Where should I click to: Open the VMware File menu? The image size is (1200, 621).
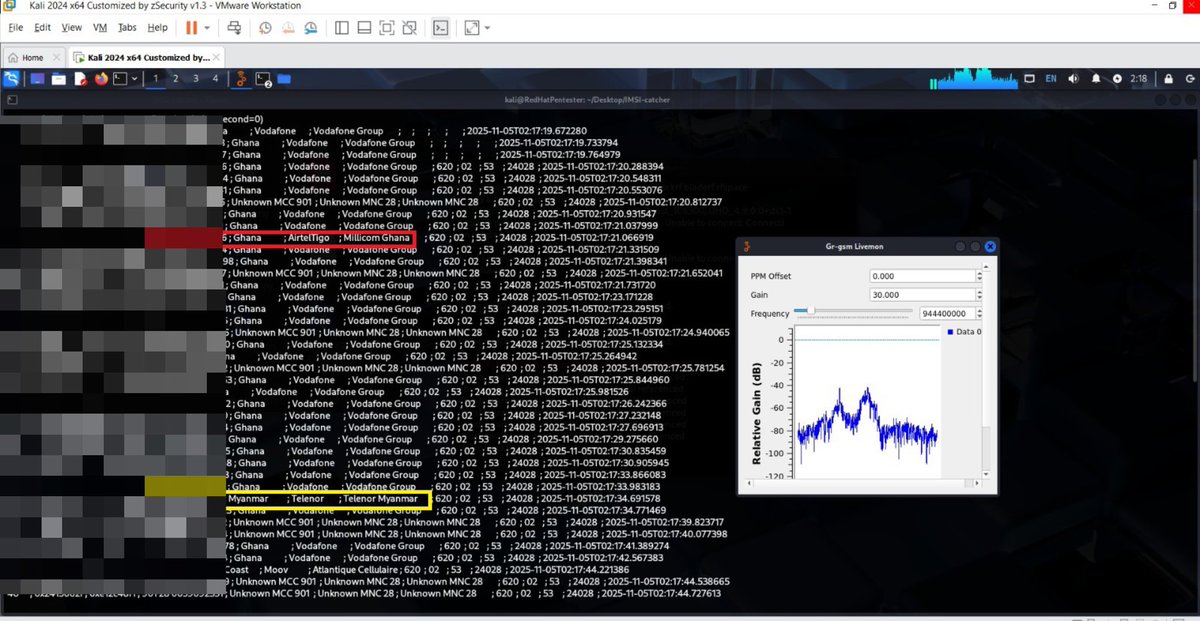[x=16, y=27]
